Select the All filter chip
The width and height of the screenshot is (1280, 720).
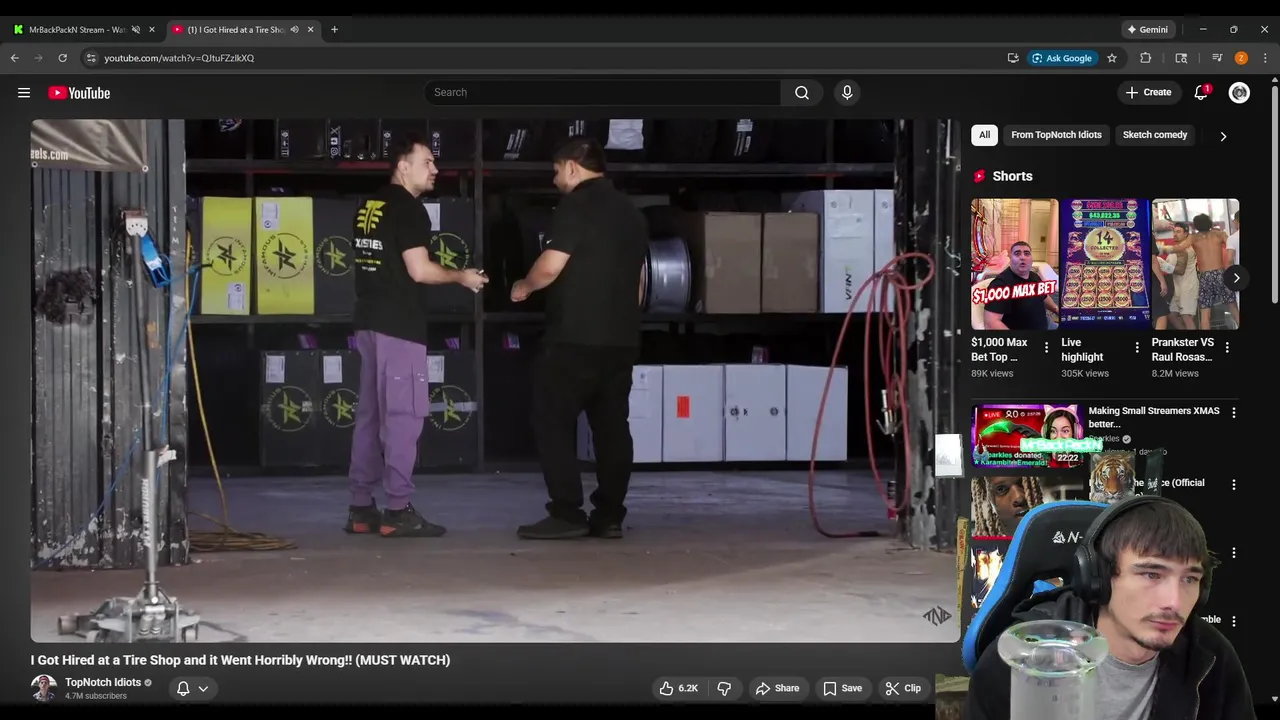click(984, 135)
